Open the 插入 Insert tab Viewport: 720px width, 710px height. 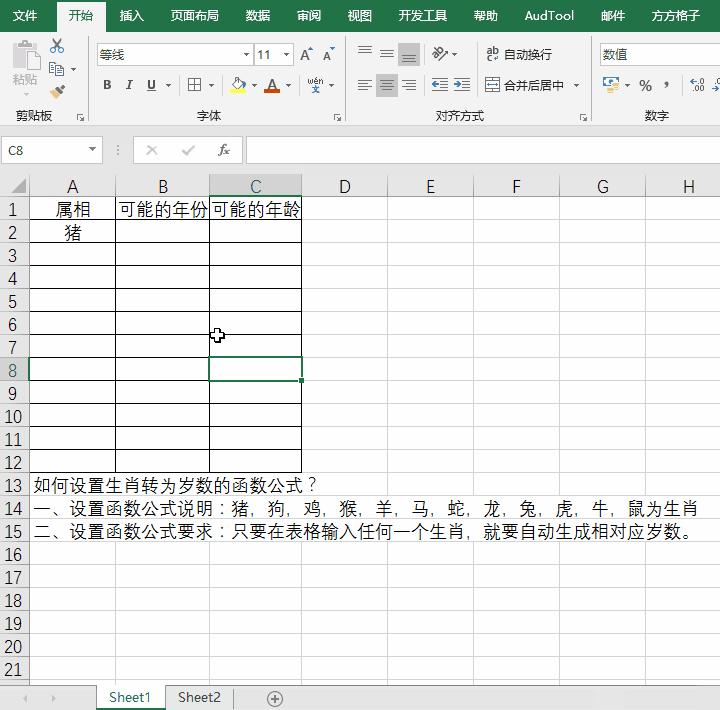tap(131, 16)
